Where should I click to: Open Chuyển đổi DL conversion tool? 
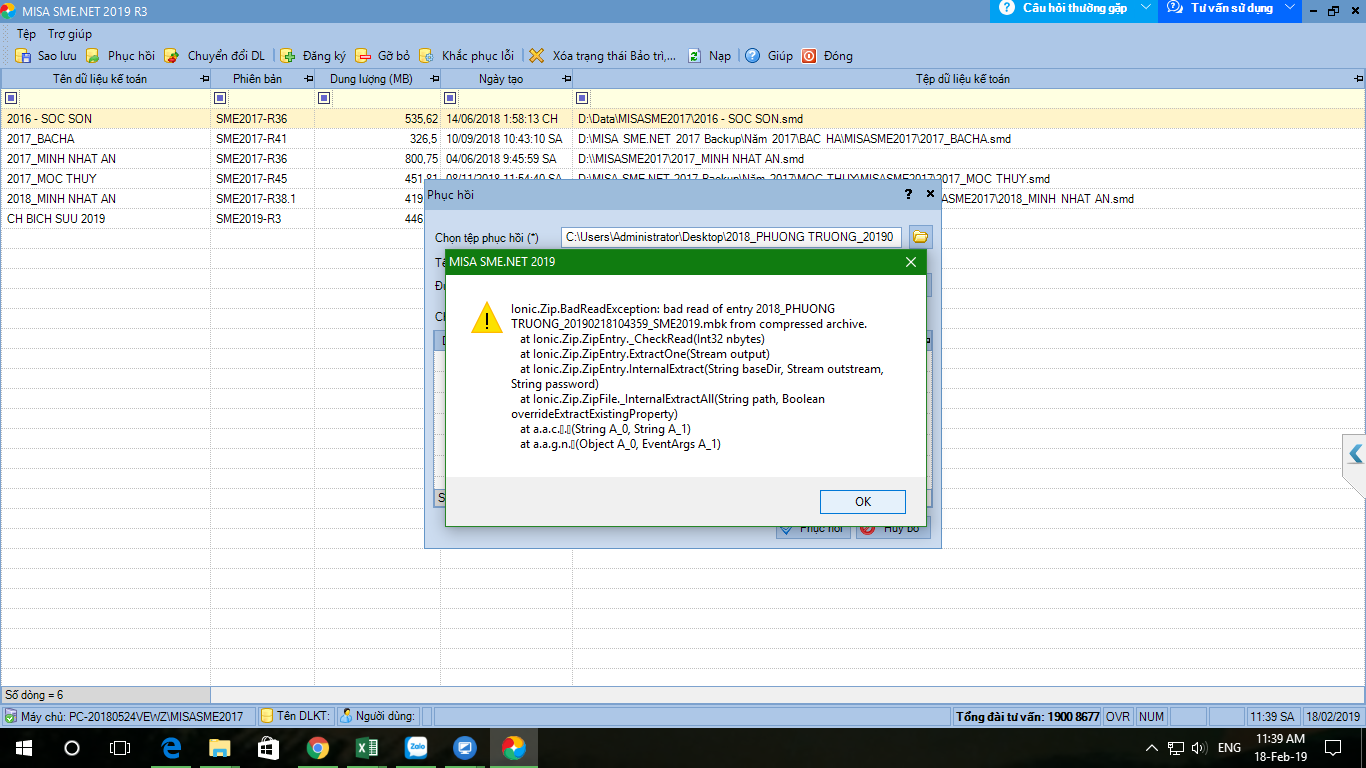coord(172,56)
